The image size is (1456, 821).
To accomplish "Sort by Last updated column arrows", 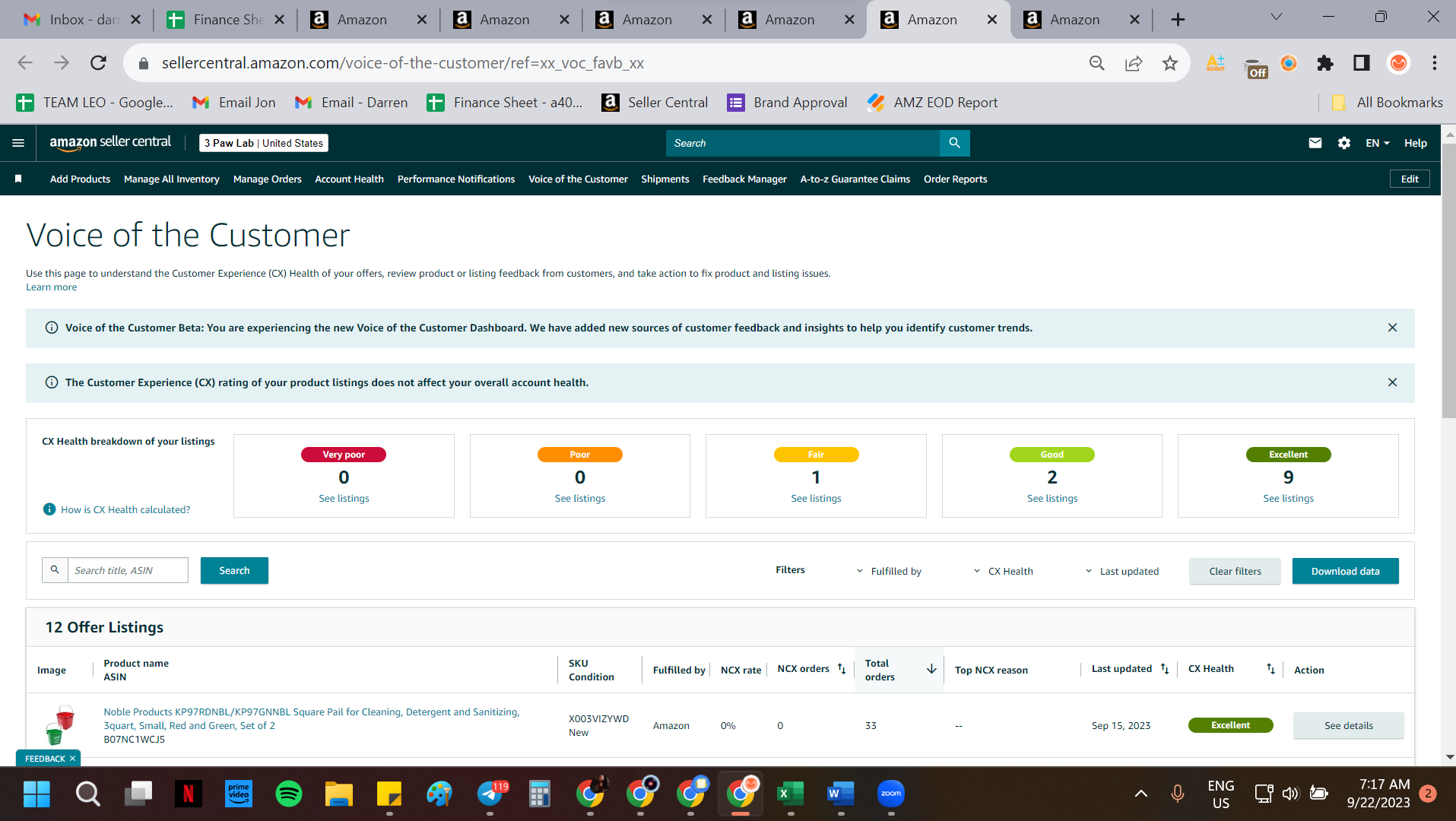I will coord(1165,669).
